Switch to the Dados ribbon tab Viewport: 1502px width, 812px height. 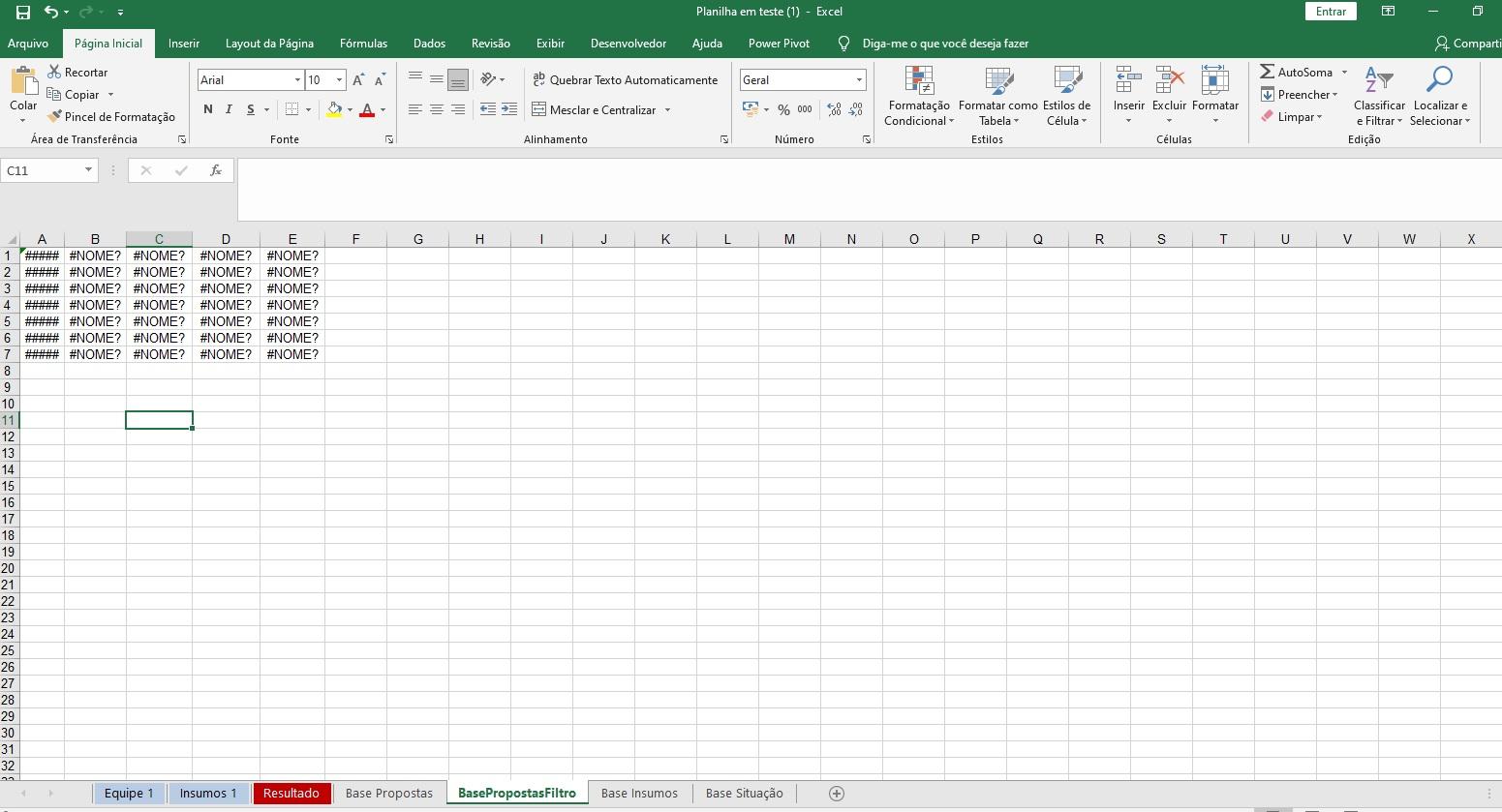click(x=429, y=44)
